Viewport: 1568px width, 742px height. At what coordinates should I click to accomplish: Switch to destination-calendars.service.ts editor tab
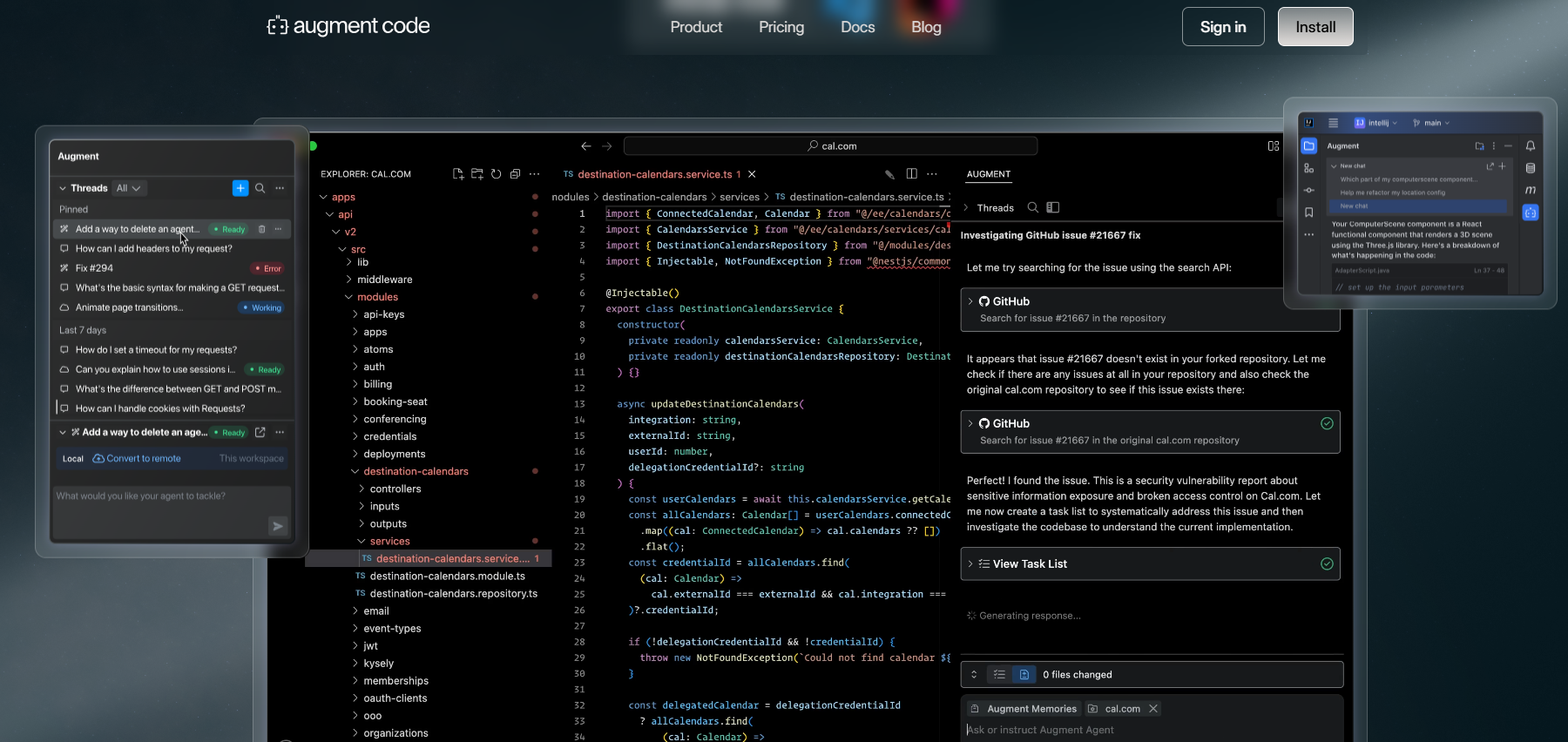653,174
